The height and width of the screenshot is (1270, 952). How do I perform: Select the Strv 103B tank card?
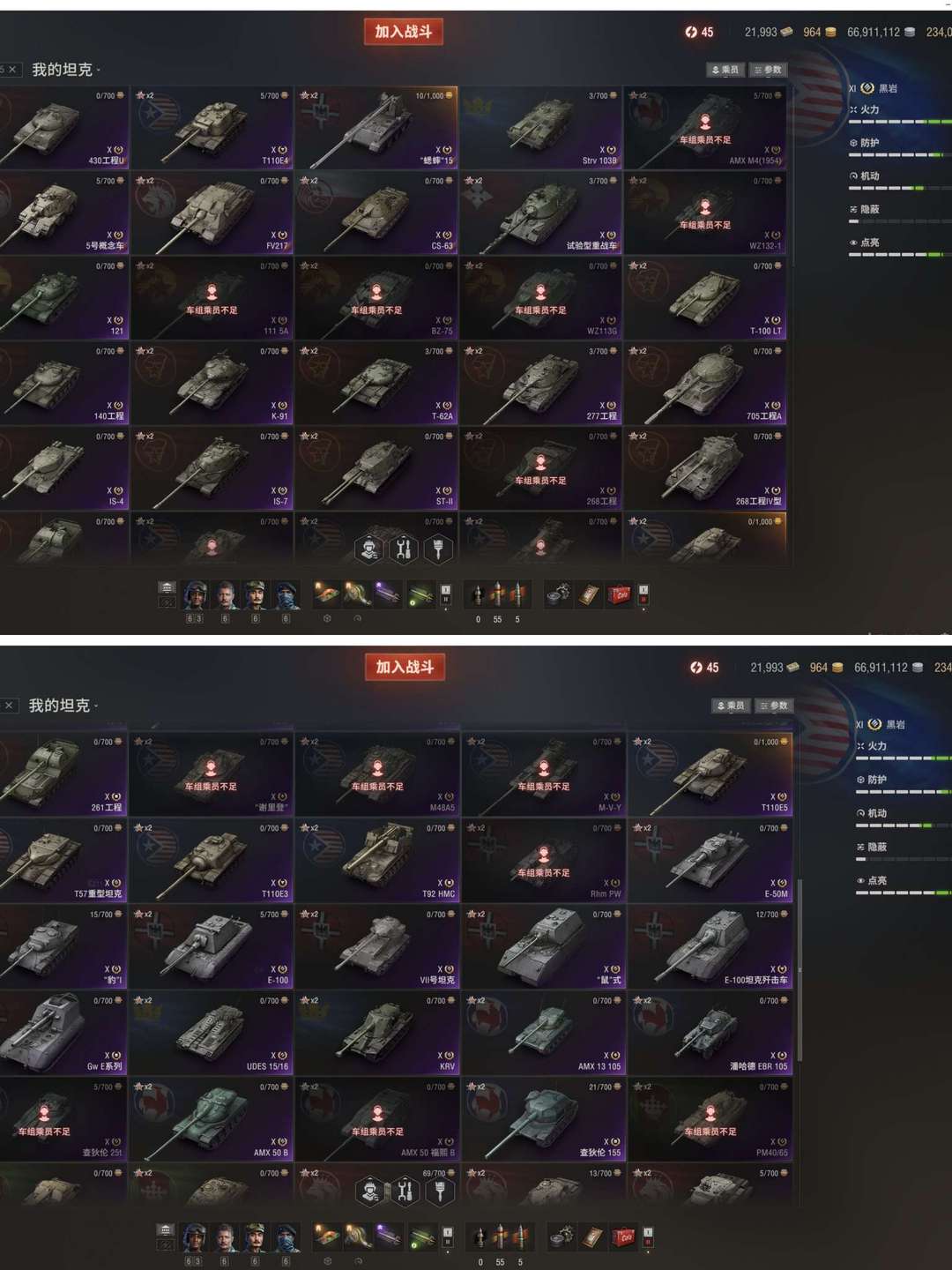[x=539, y=127]
